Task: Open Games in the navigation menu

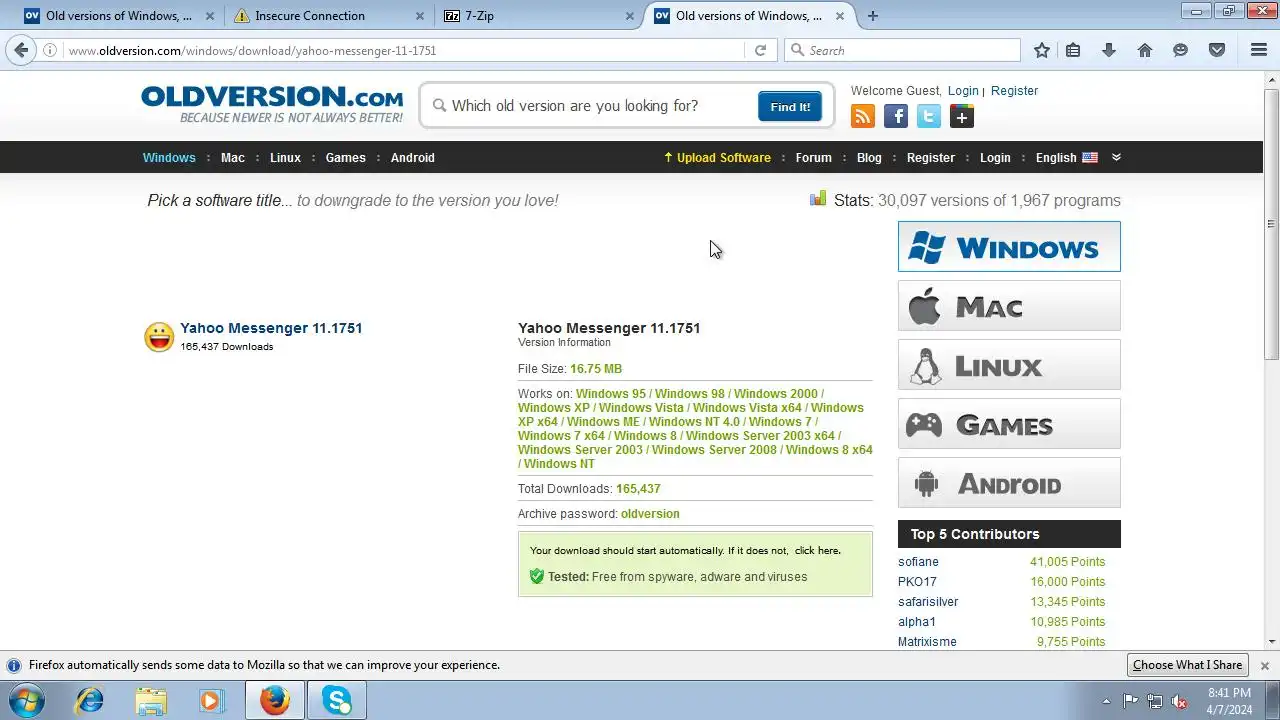Action: point(345,158)
